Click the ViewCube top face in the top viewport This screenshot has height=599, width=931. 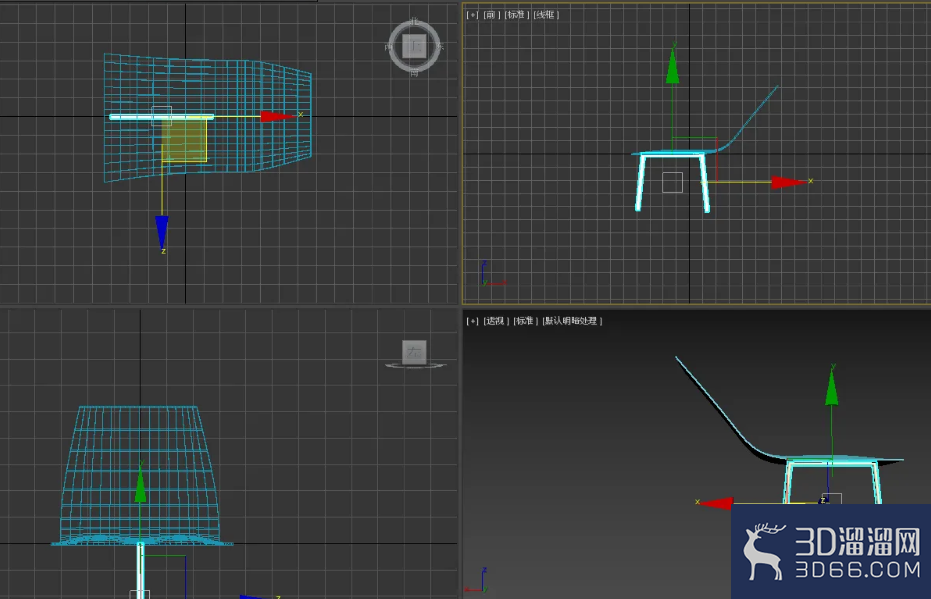pos(414,46)
